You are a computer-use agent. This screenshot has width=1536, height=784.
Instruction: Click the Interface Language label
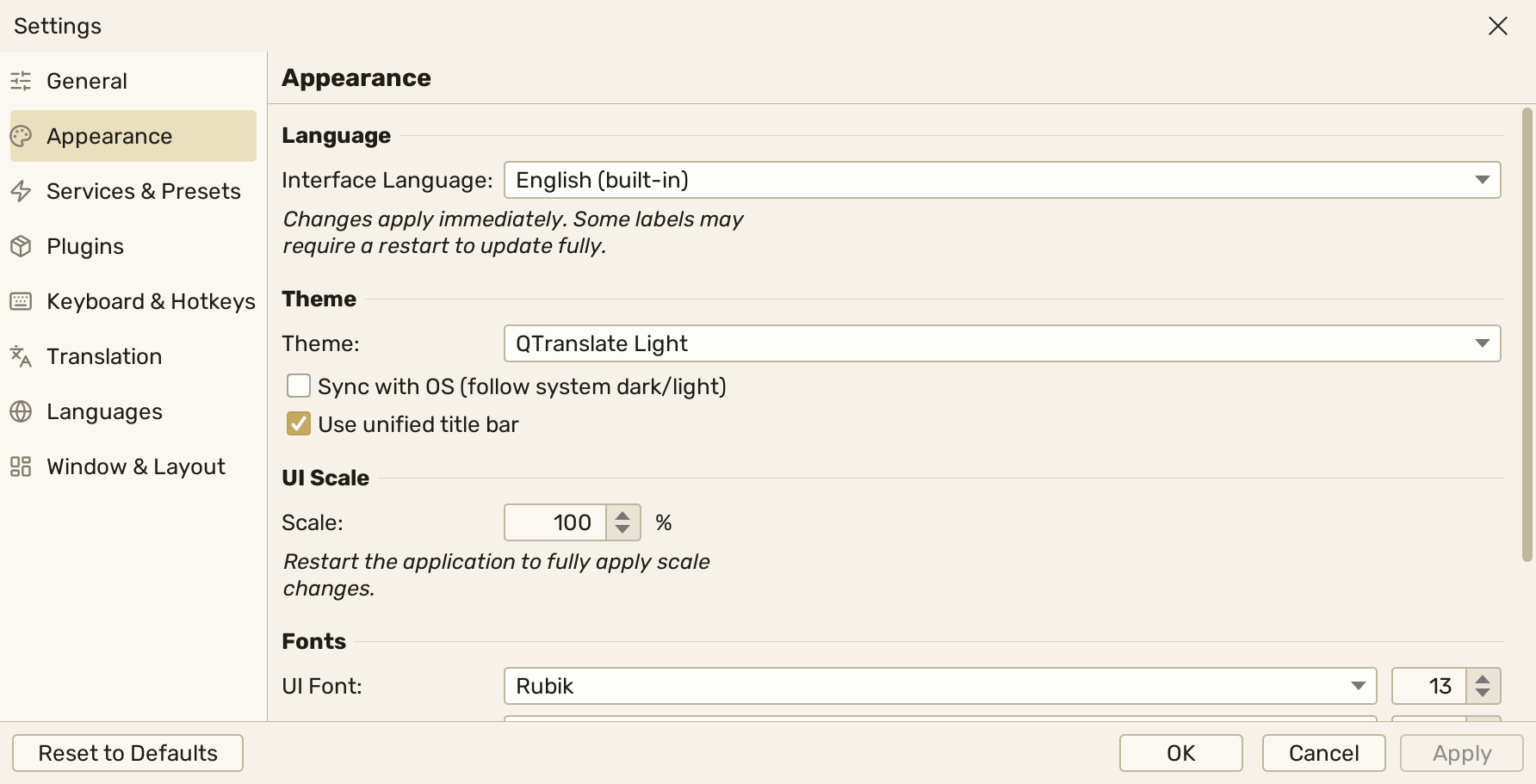pos(387,180)
